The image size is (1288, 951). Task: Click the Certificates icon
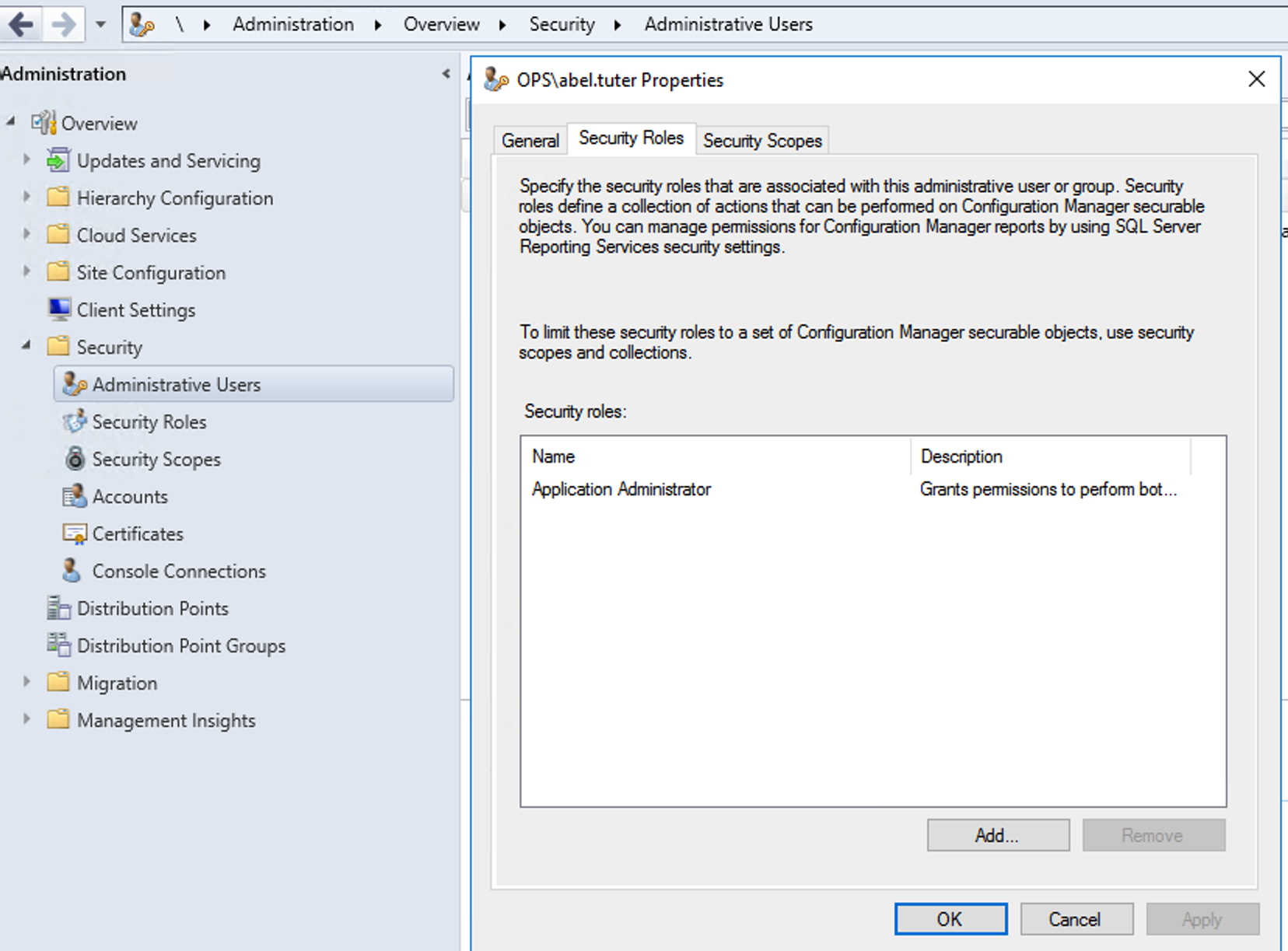(75, 533)
